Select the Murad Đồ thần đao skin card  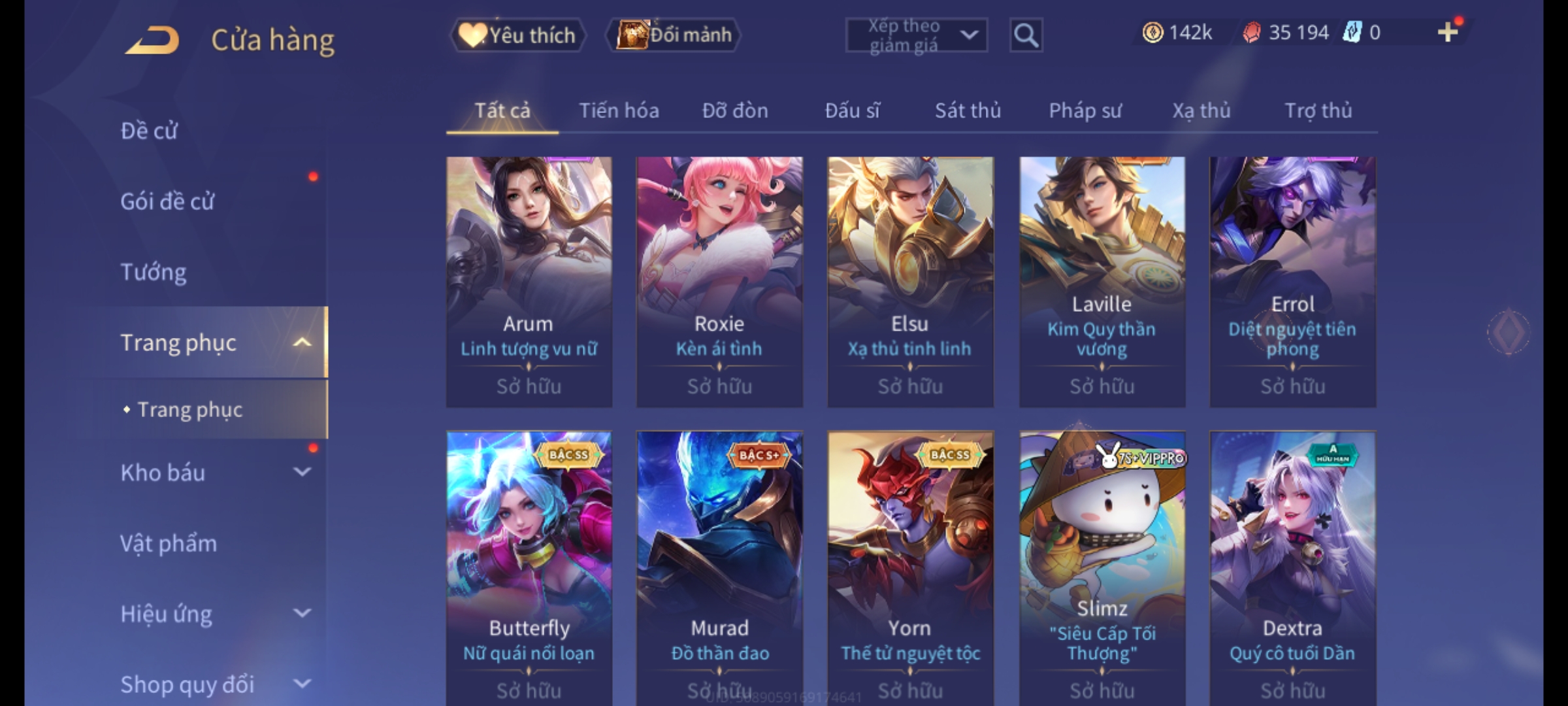tap(719, 568)
